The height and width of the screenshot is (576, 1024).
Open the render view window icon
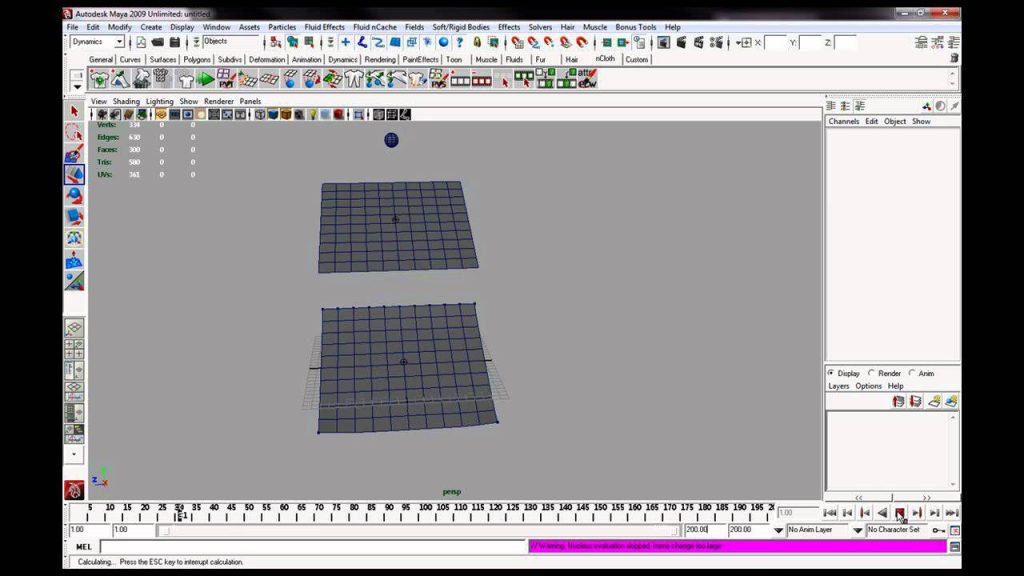click(663, 42)
